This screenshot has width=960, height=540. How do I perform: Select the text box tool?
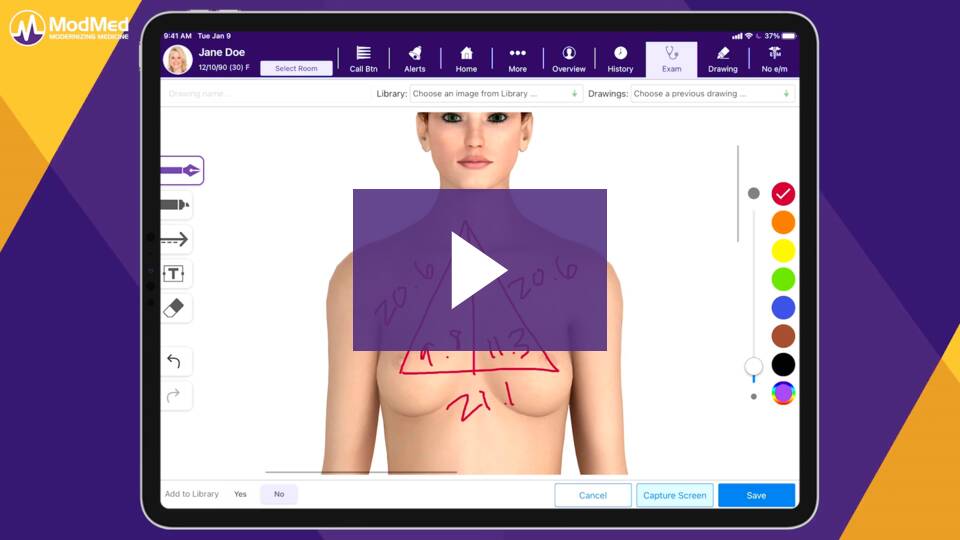point(176,274)
